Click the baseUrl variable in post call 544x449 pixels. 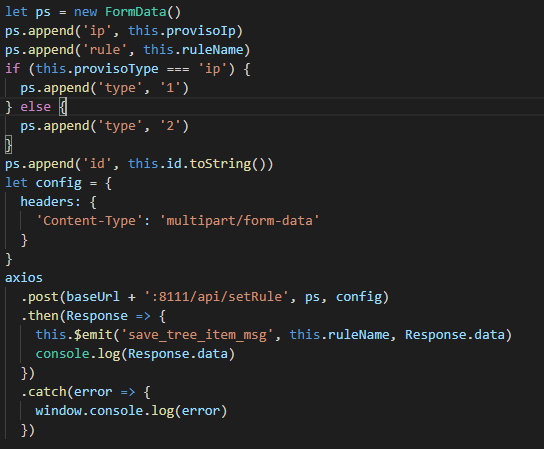93,297
